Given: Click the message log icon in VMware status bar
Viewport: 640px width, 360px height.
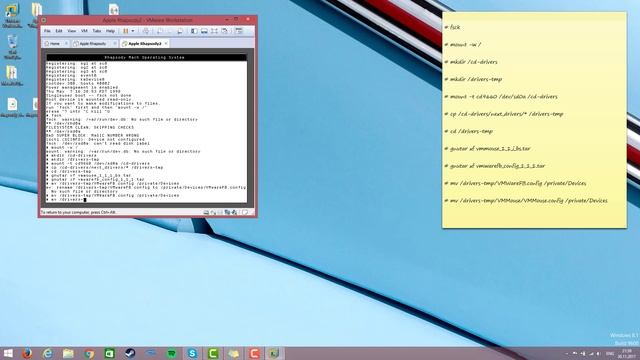Looking at the screenshot, I should [x=245, y=212].
